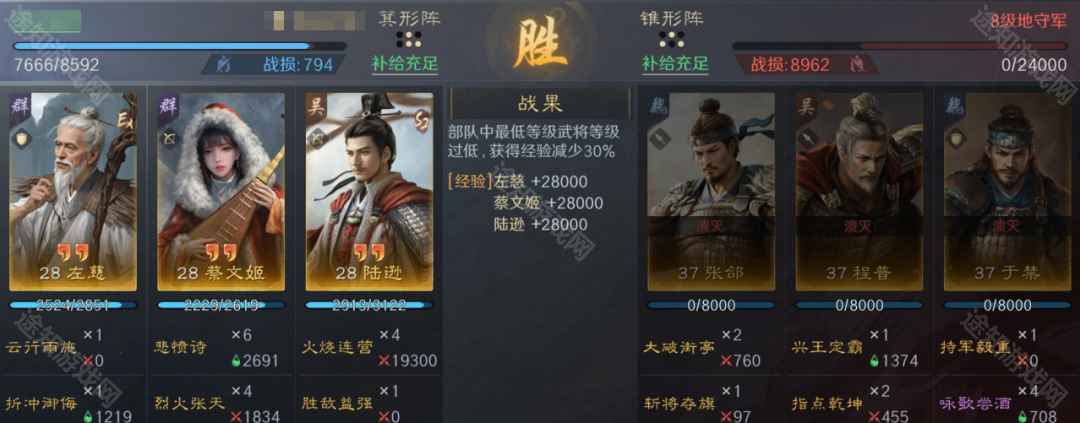Viewport: 1080px width, 423px height.
Task: Open the 蔡文姬 general portrait card
Action: pyautogui.click(x=221, y=192)
